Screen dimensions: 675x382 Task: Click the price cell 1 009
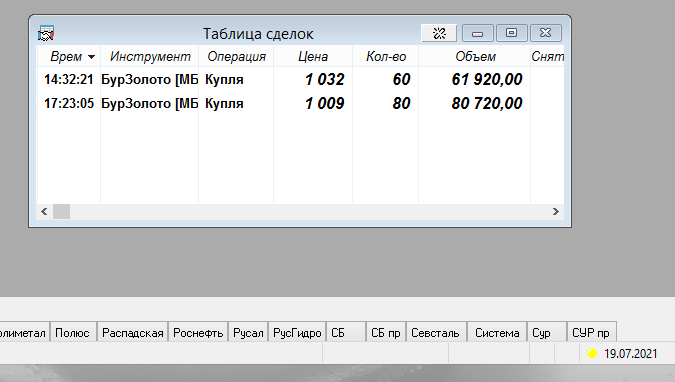325,103
